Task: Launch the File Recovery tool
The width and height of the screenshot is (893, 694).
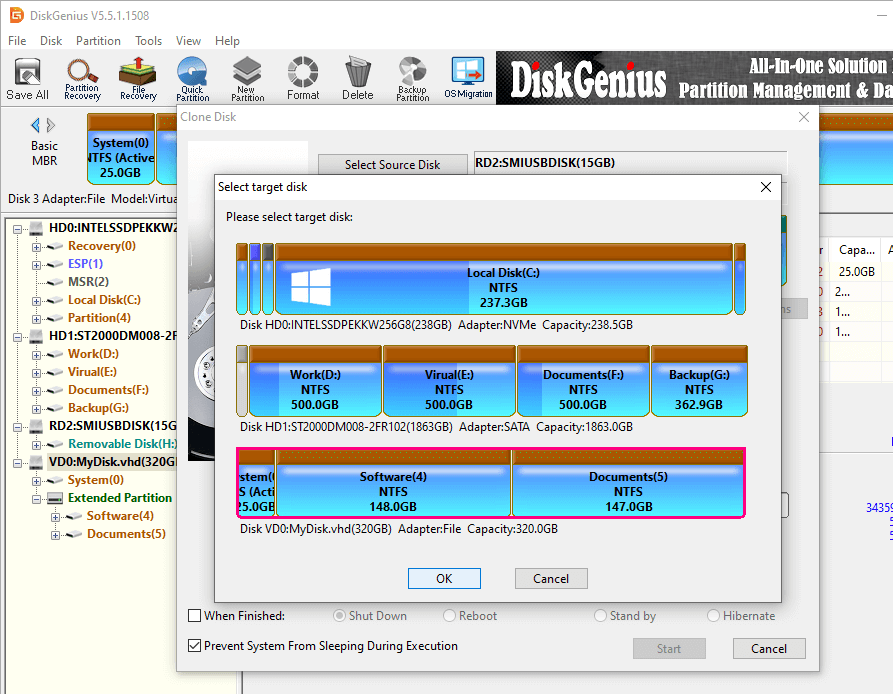Action: click(x=138, y=78)
